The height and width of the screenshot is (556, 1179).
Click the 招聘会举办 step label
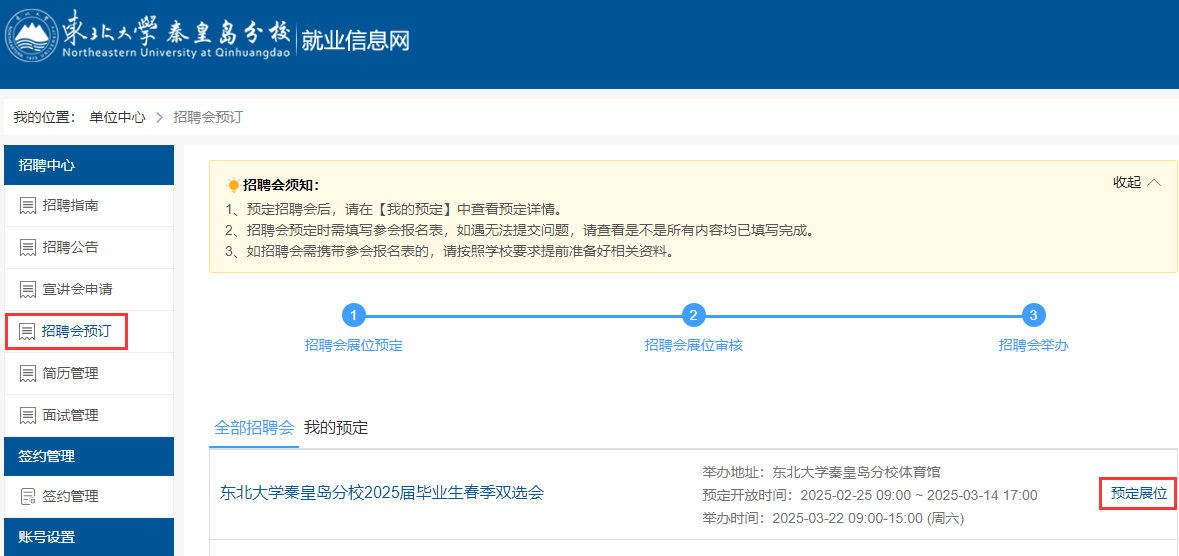coord(1033,345)
